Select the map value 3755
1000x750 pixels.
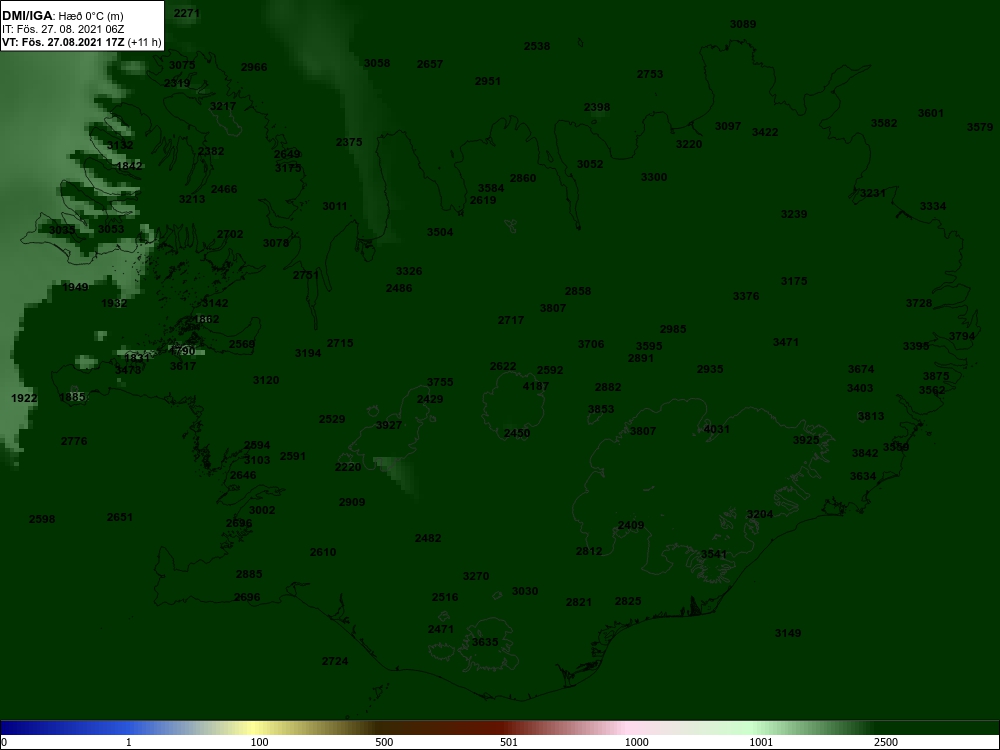tap(440, 382)
